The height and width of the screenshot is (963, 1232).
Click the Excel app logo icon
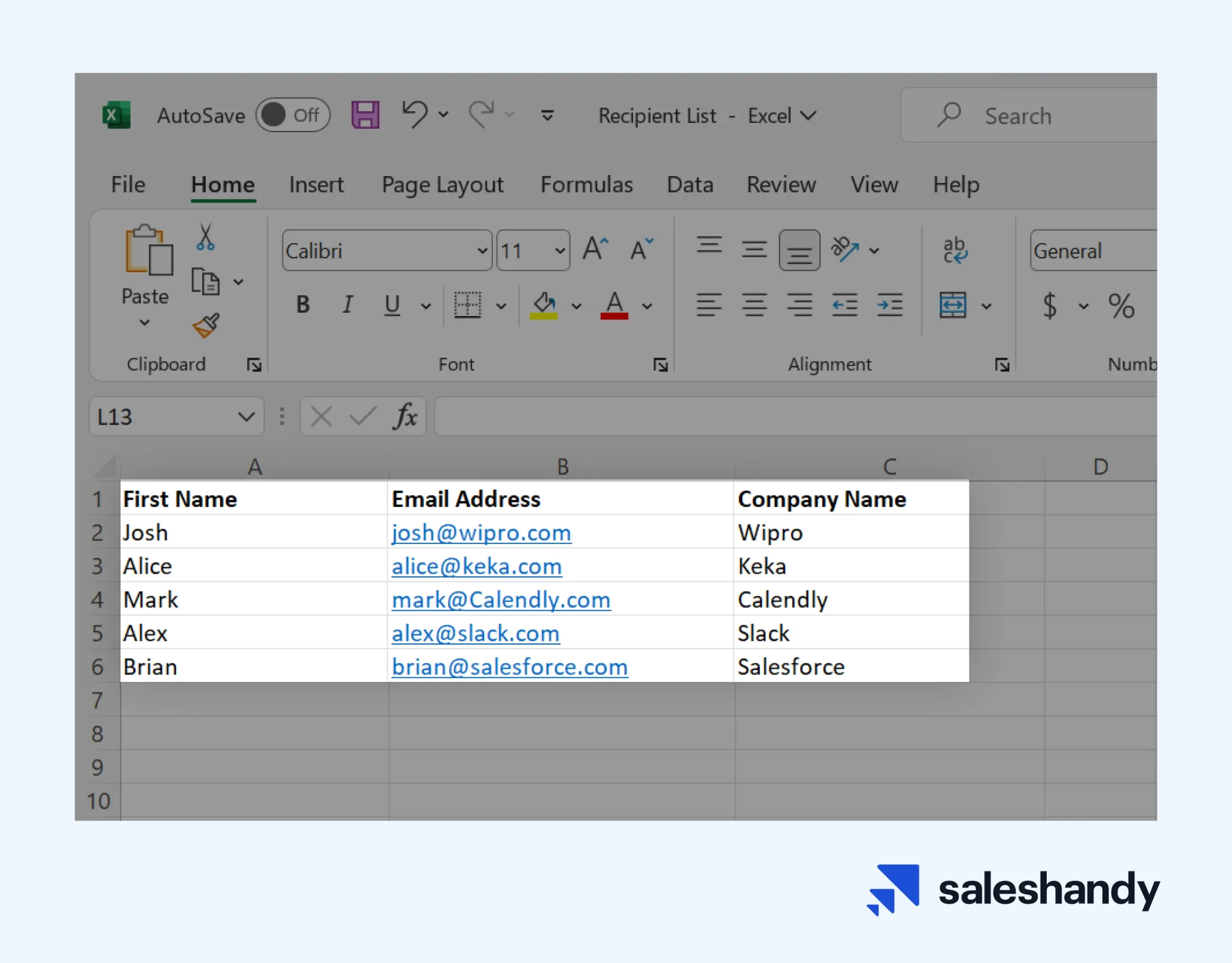(x=116, y=115)
